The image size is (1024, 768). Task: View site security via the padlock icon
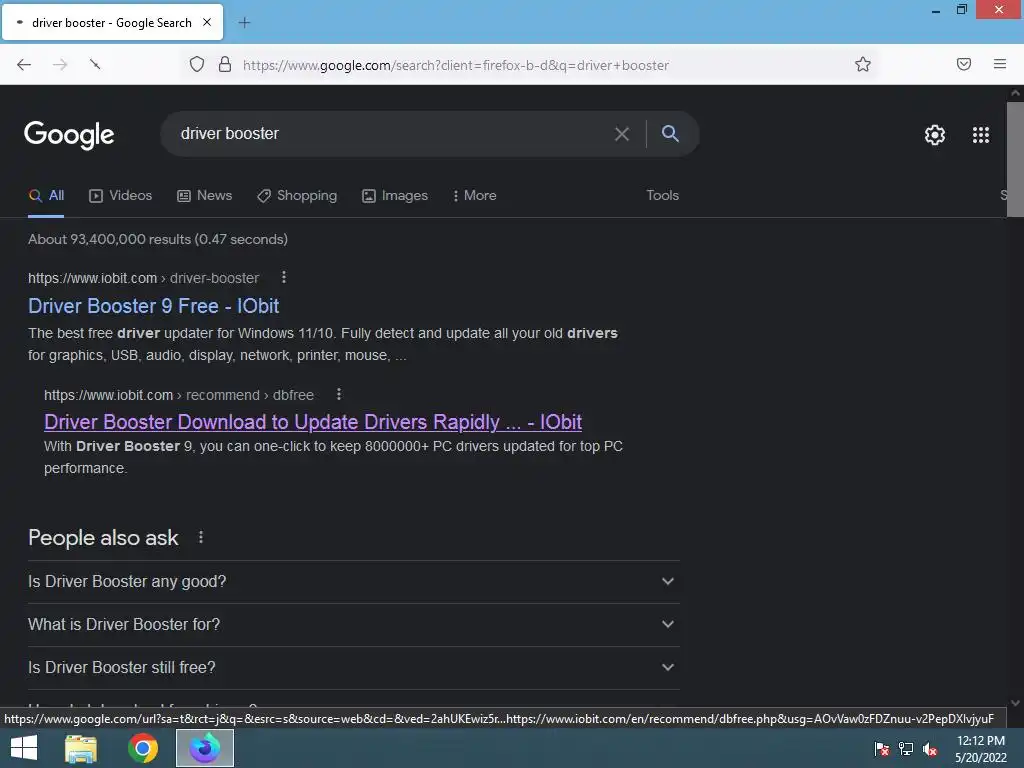tap(225, 64)
